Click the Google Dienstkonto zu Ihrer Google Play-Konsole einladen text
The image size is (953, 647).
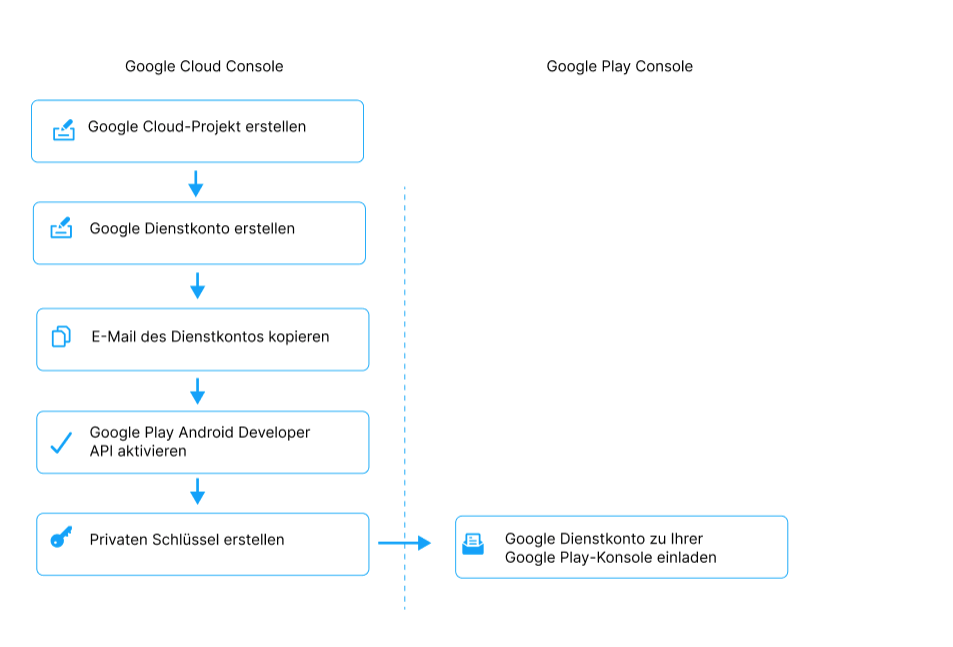tap(611, 548)
